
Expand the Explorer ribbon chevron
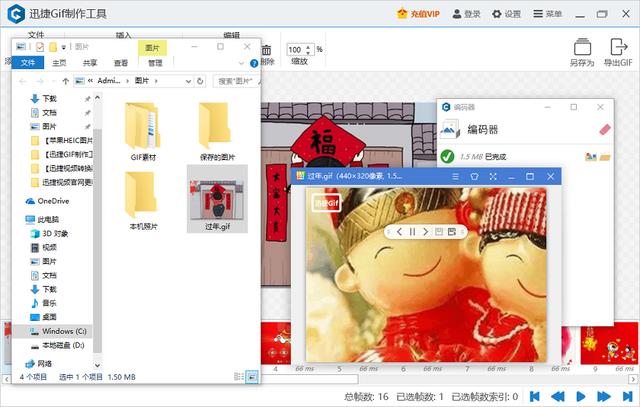240,63
